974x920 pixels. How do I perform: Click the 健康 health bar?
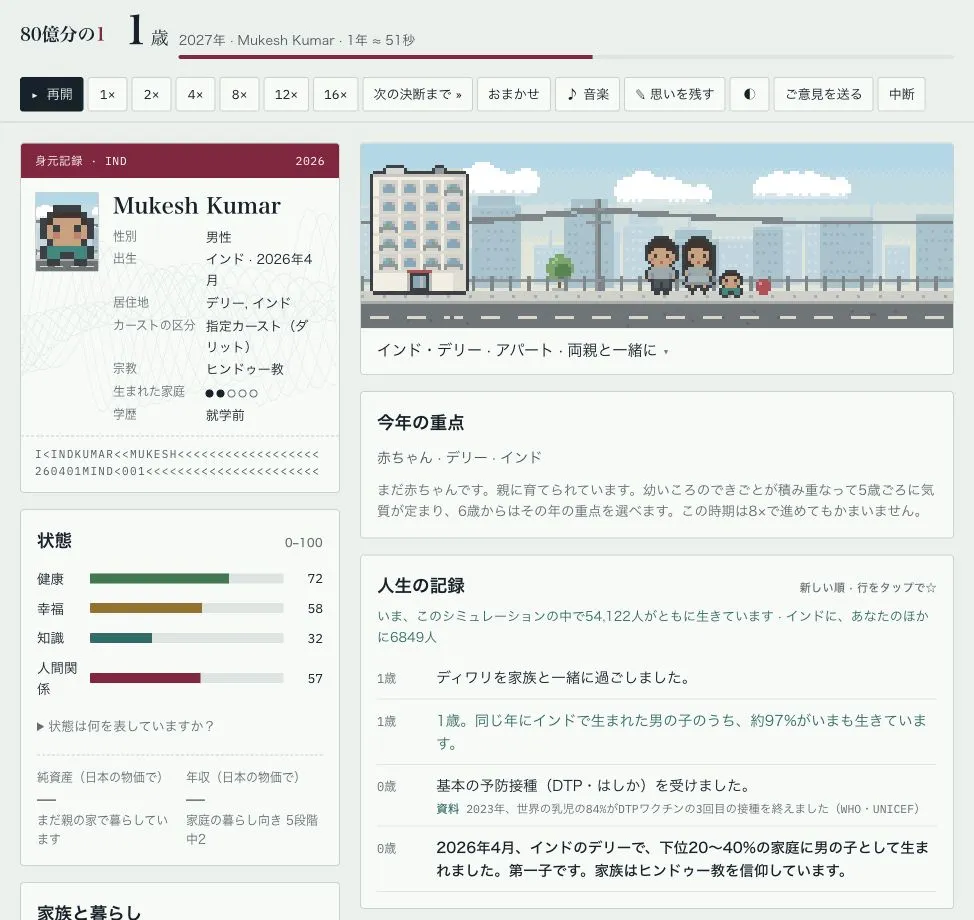tap(186, 579)
